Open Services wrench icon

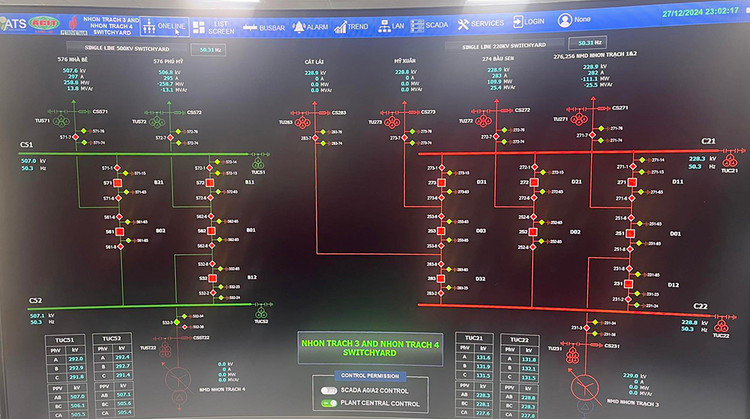tap(480, 23)
